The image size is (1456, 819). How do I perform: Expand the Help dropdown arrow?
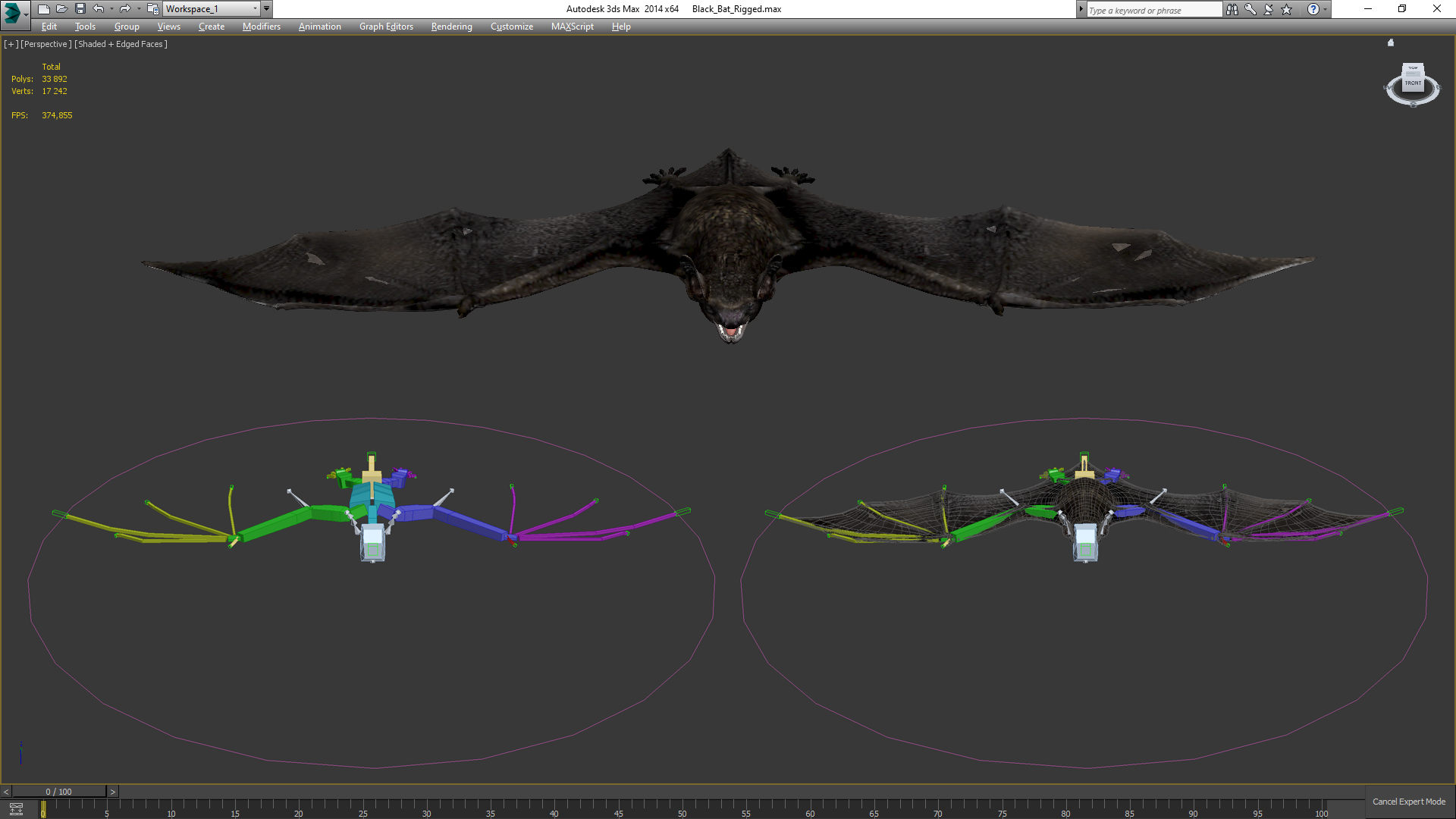(x=1326, y=9)
